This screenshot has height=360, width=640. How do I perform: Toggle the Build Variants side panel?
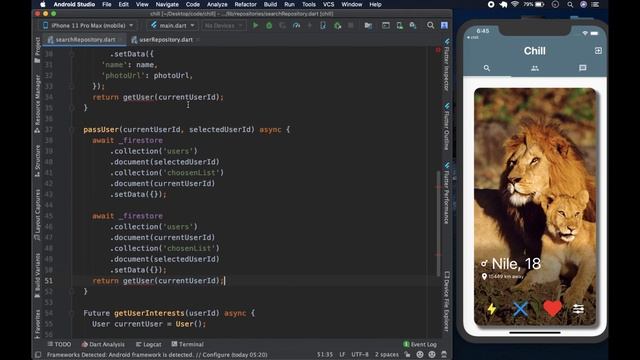click(38, 275)
